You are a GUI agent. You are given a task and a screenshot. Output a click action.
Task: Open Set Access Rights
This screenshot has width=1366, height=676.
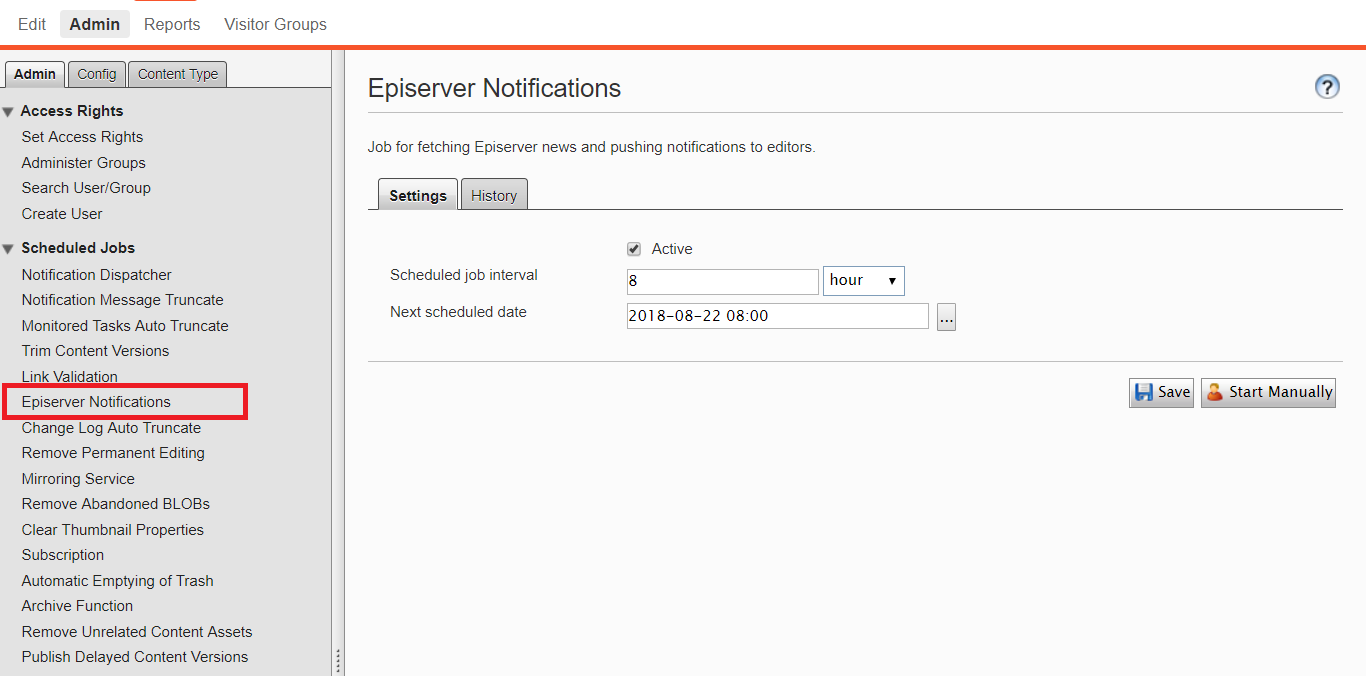pos(82,137)
